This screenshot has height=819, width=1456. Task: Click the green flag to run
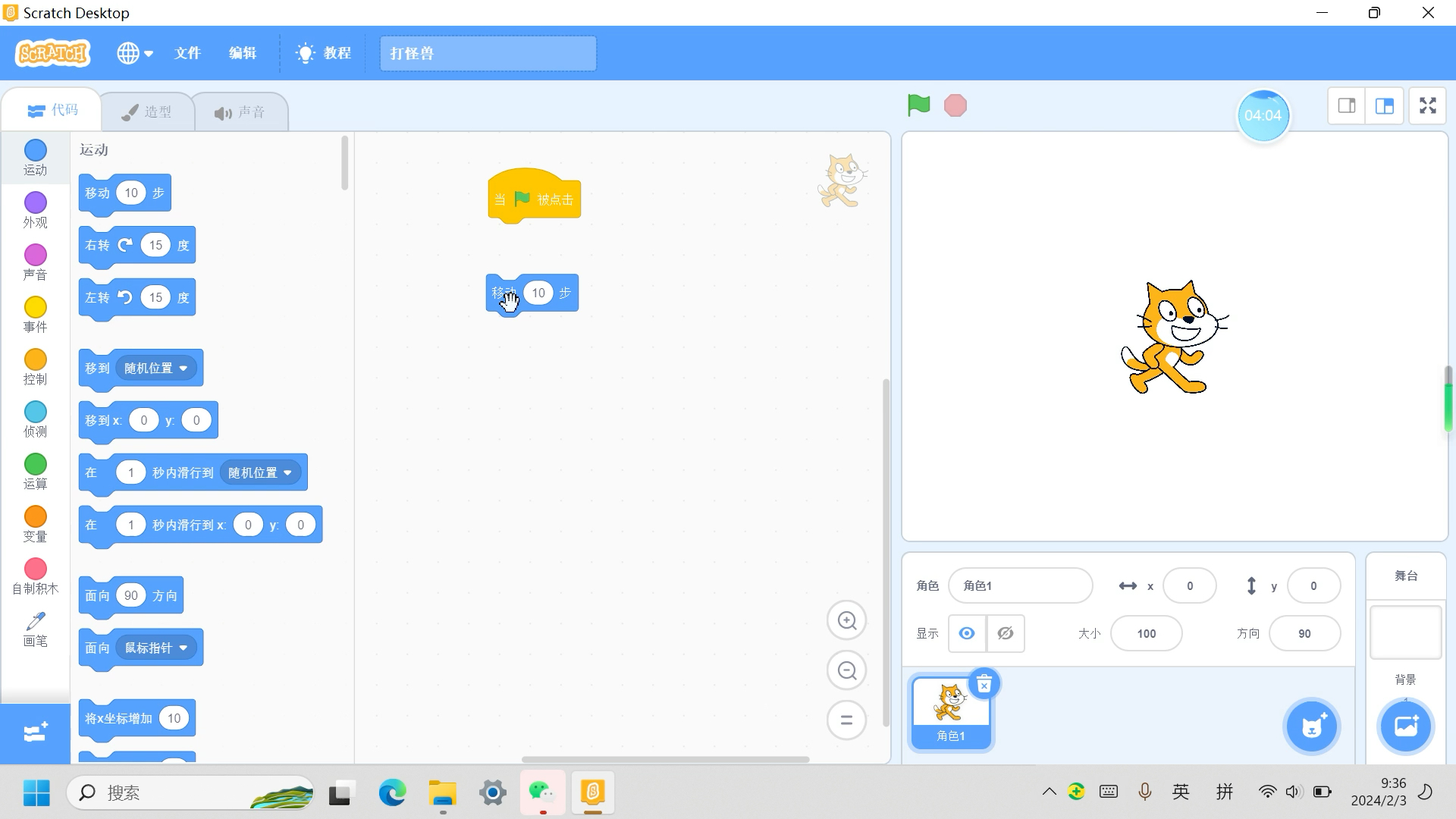918,105
